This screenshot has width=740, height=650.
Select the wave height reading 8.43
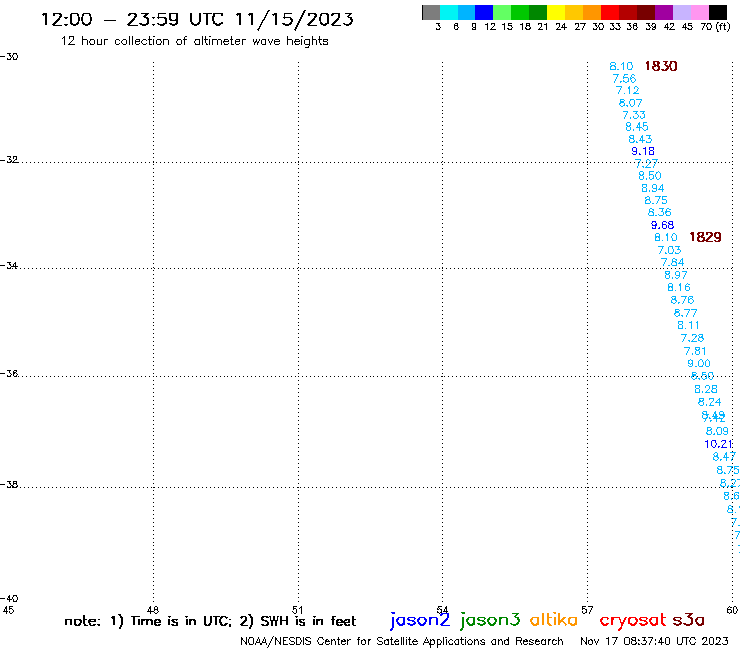click(x=640, y=139)
